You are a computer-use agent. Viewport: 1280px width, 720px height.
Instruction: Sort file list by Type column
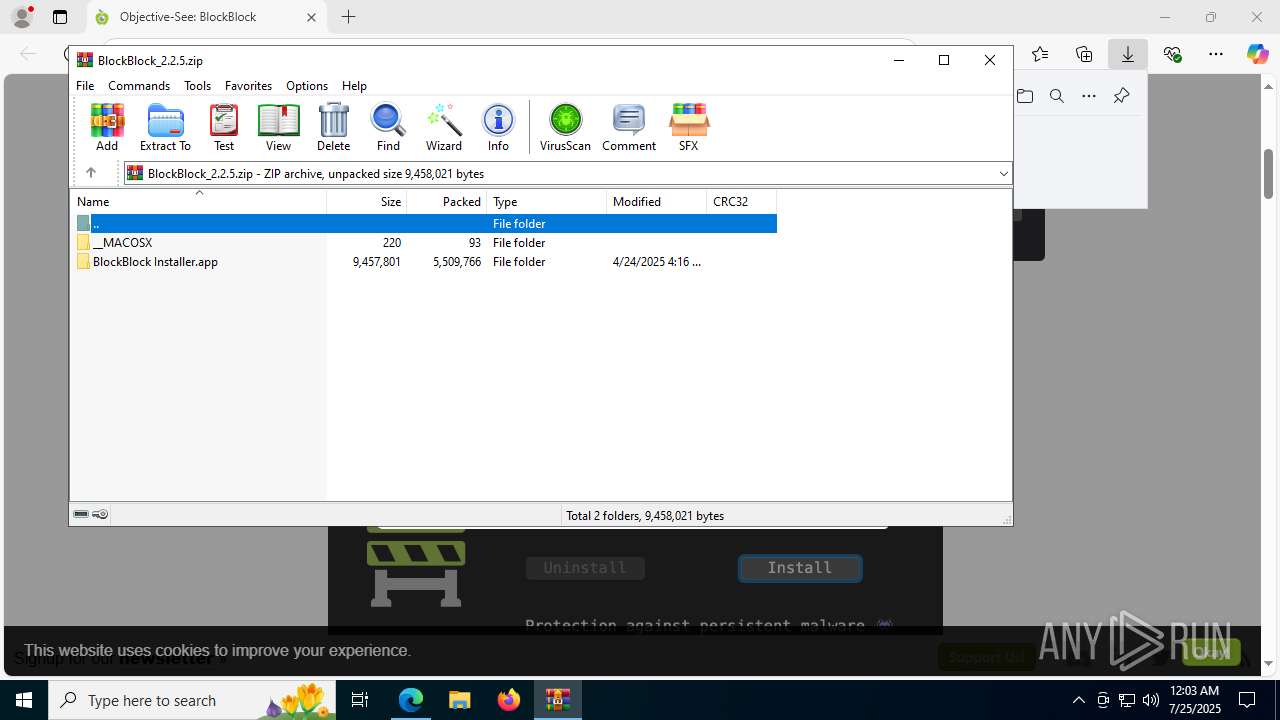click(x=547, y=202)
